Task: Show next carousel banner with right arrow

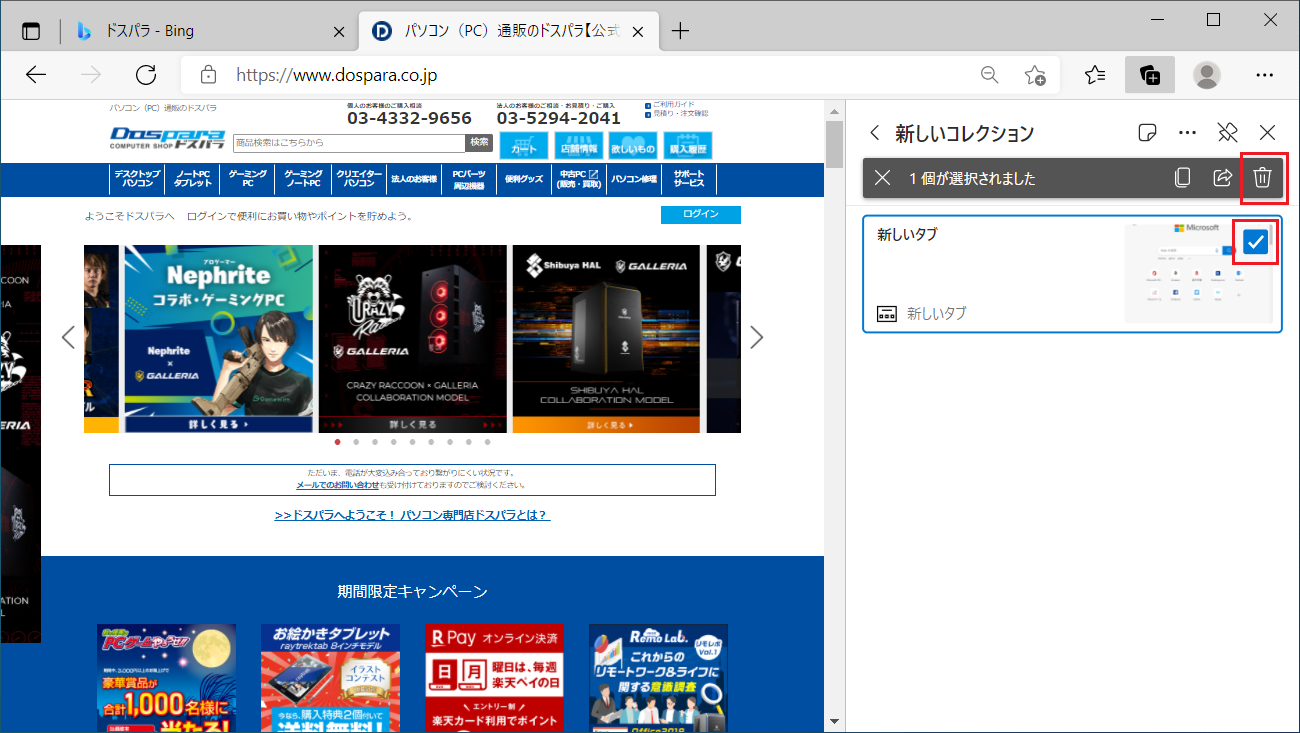Action: [757, 337]
